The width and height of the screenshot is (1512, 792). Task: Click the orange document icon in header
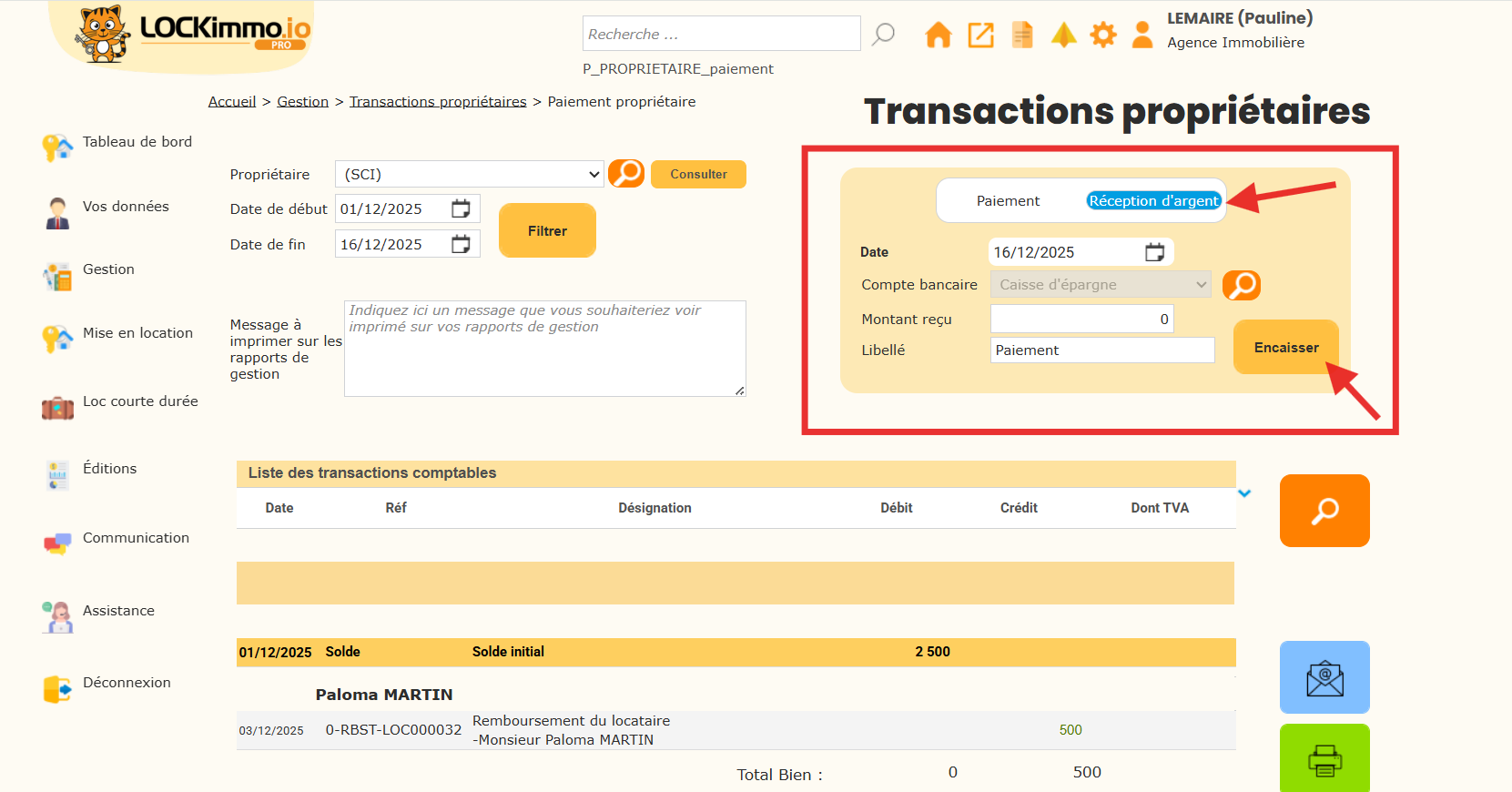pyautogui.click(x=1022, y=36)
